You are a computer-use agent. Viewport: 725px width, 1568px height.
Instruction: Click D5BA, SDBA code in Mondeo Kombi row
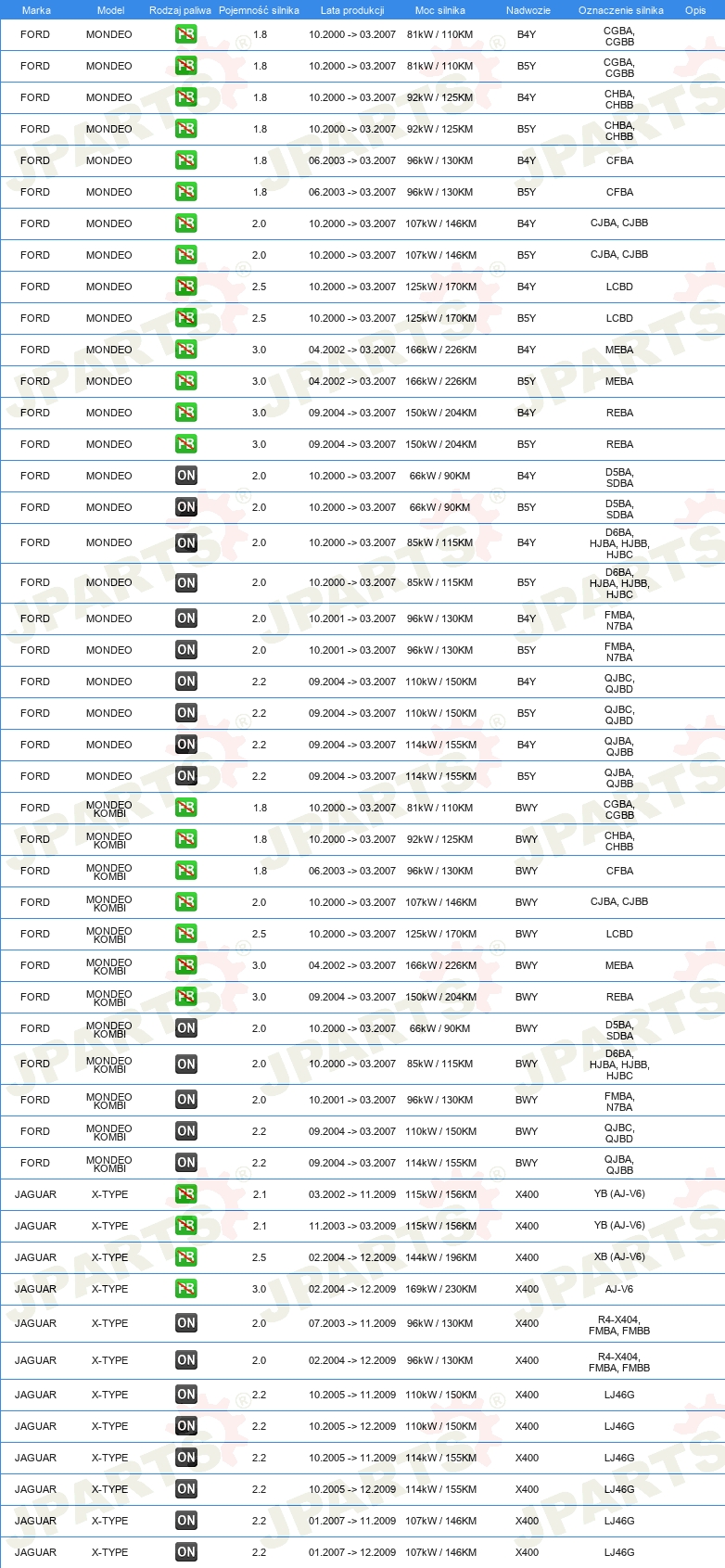coord(619,1030)
